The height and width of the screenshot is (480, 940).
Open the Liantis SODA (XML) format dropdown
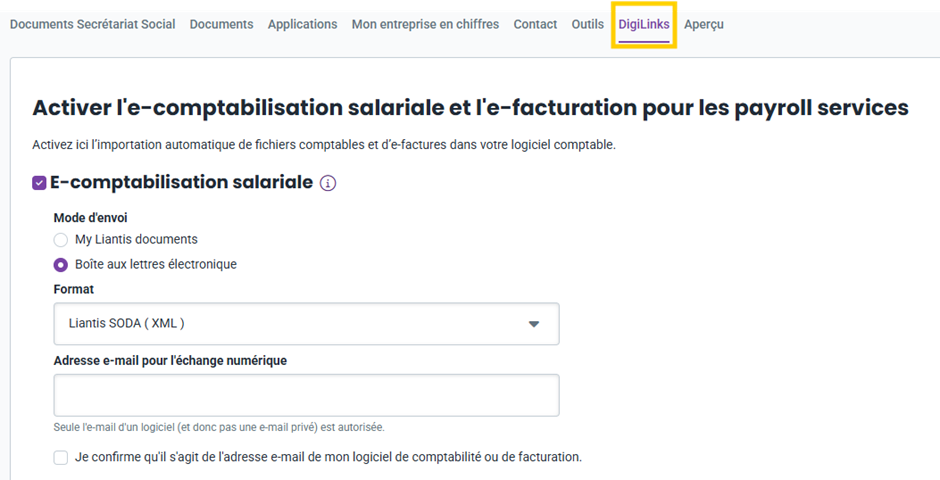306,324
